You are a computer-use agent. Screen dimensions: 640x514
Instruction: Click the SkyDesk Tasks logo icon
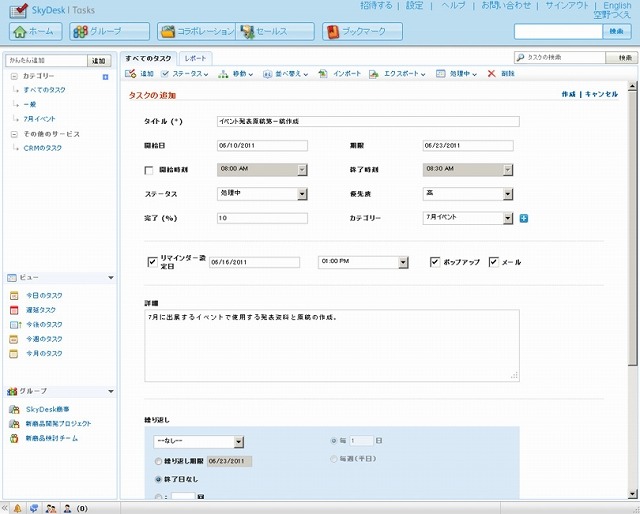[x=18, y=10]
